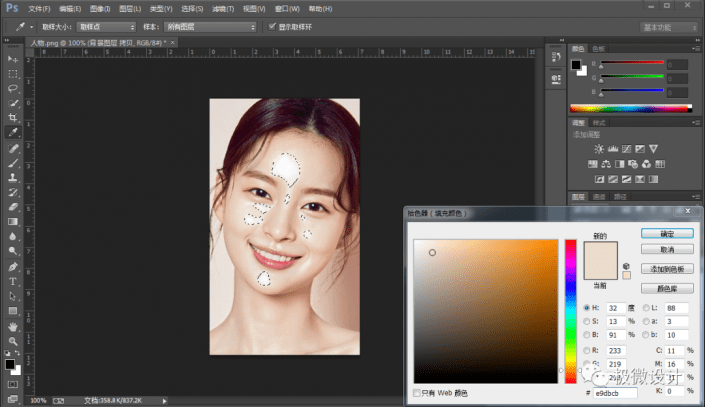This screenshot has height=407, width=705.
Task: Select the Eyedropper tool in toolbox
Action: tap(13, 132)
